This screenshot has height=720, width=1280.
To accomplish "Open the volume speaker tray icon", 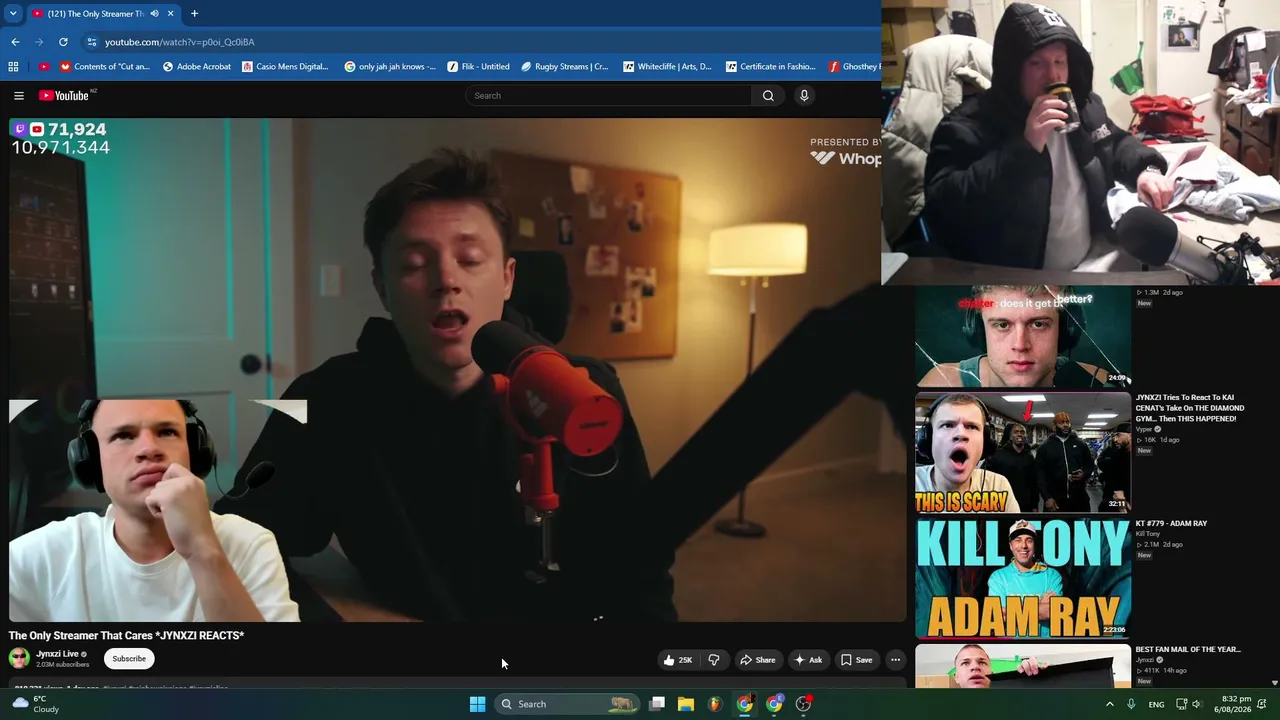I will point(1196,704).
